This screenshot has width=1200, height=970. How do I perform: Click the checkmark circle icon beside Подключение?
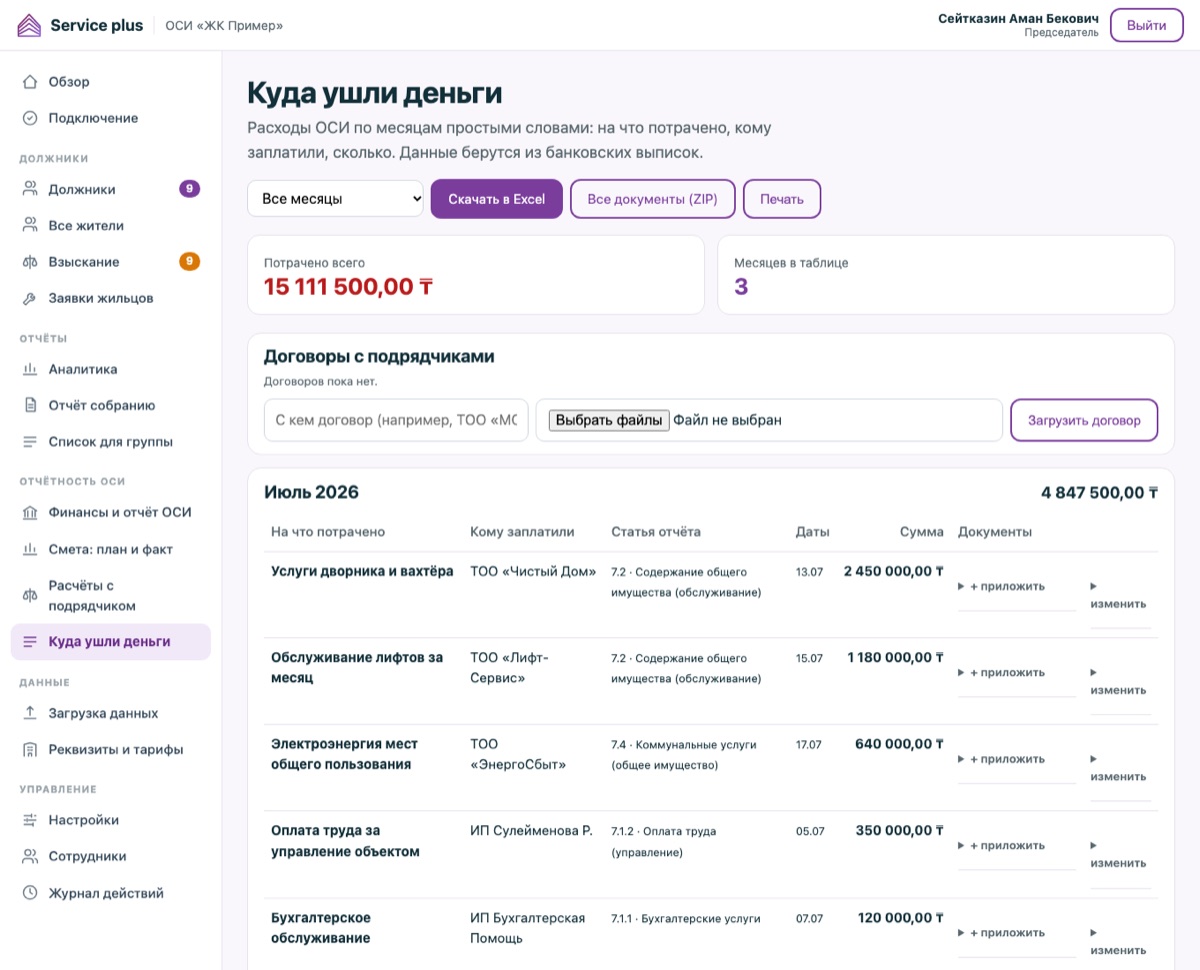(30, 118)
